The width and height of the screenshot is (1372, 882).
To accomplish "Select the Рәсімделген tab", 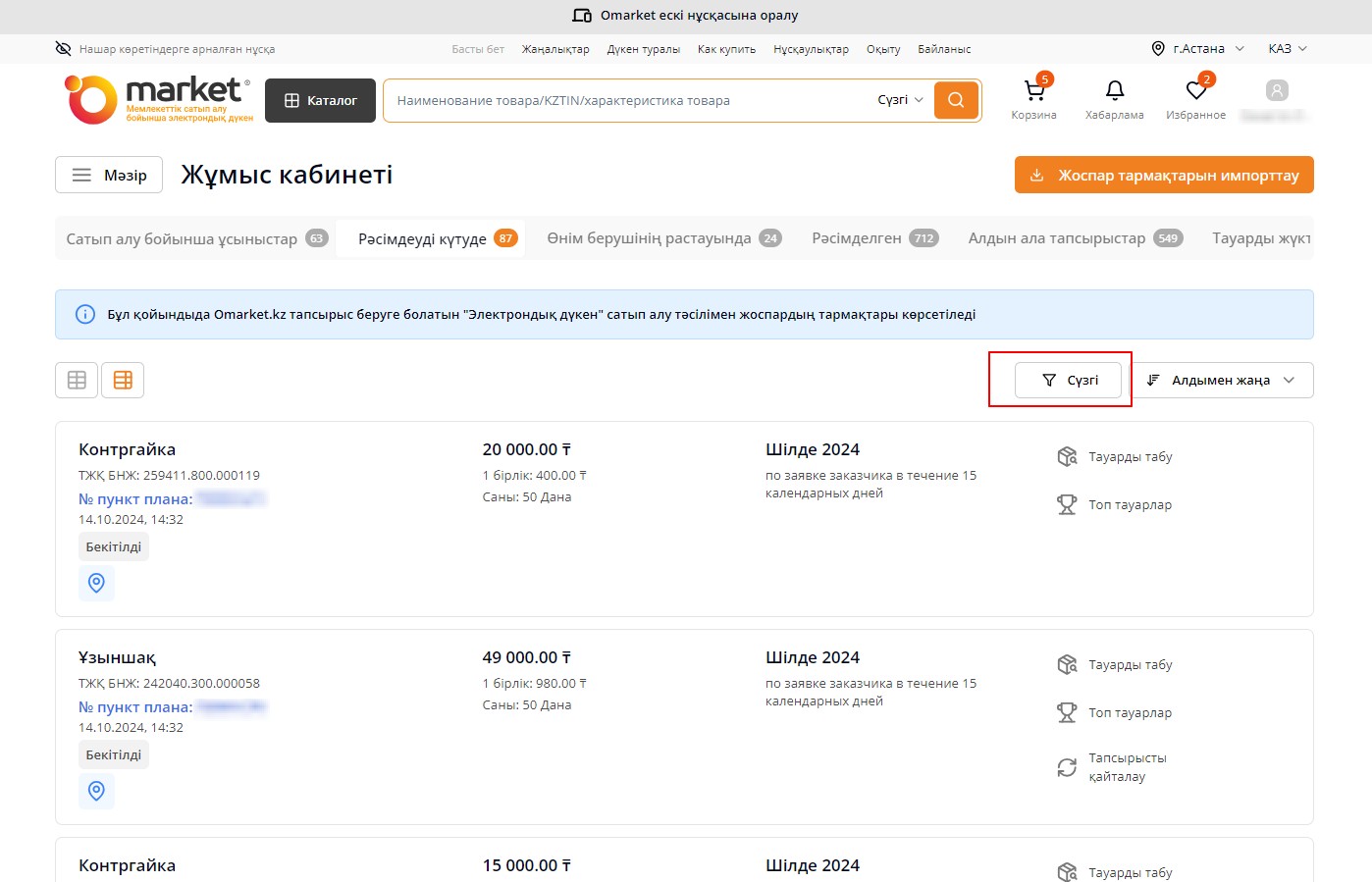I will coord(874,238).
